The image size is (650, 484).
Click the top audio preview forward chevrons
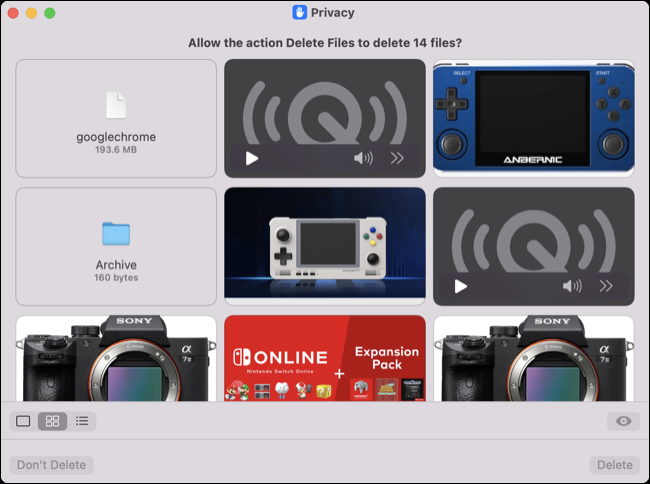397,158
